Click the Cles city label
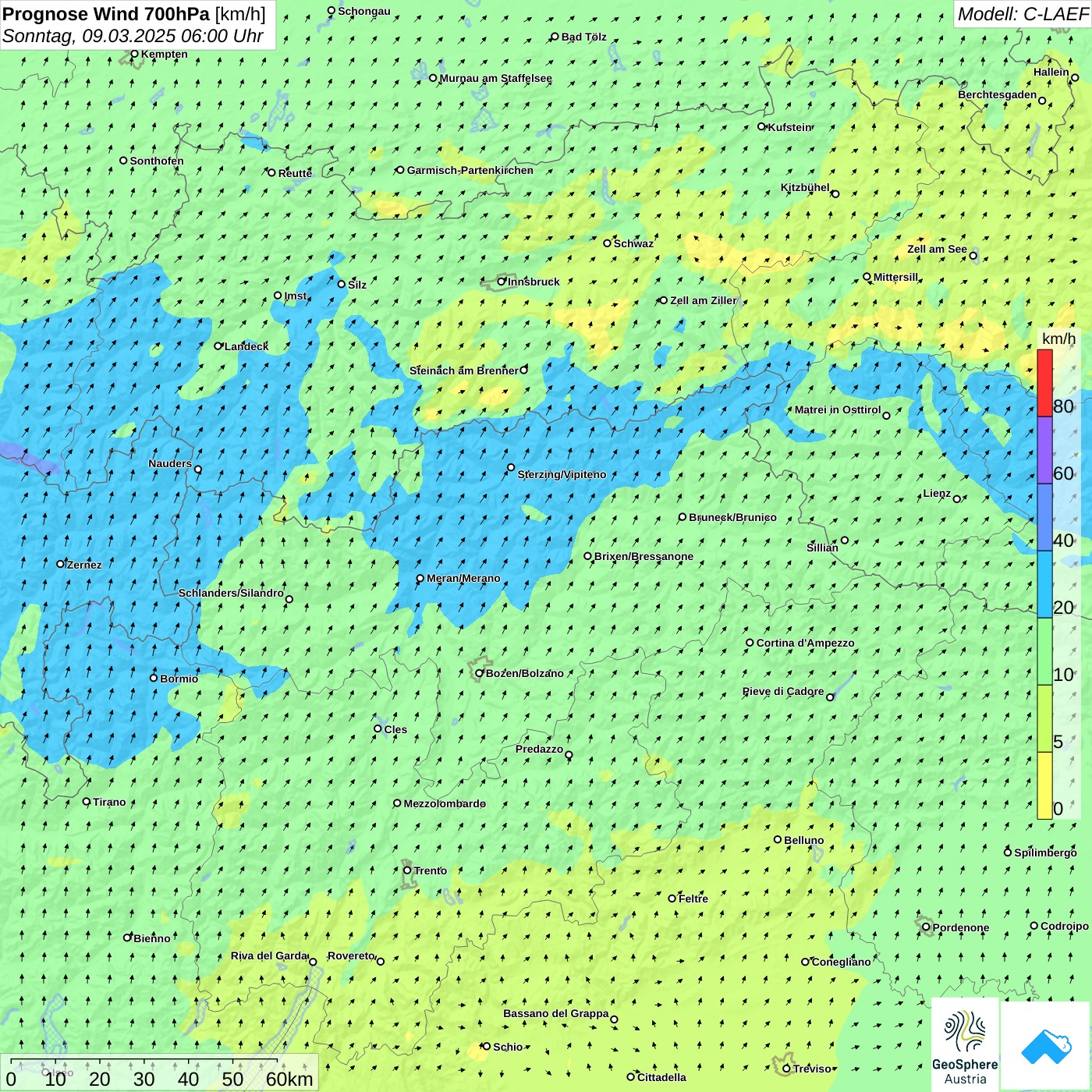1092x1092 pixels. (x=395, y=729)
